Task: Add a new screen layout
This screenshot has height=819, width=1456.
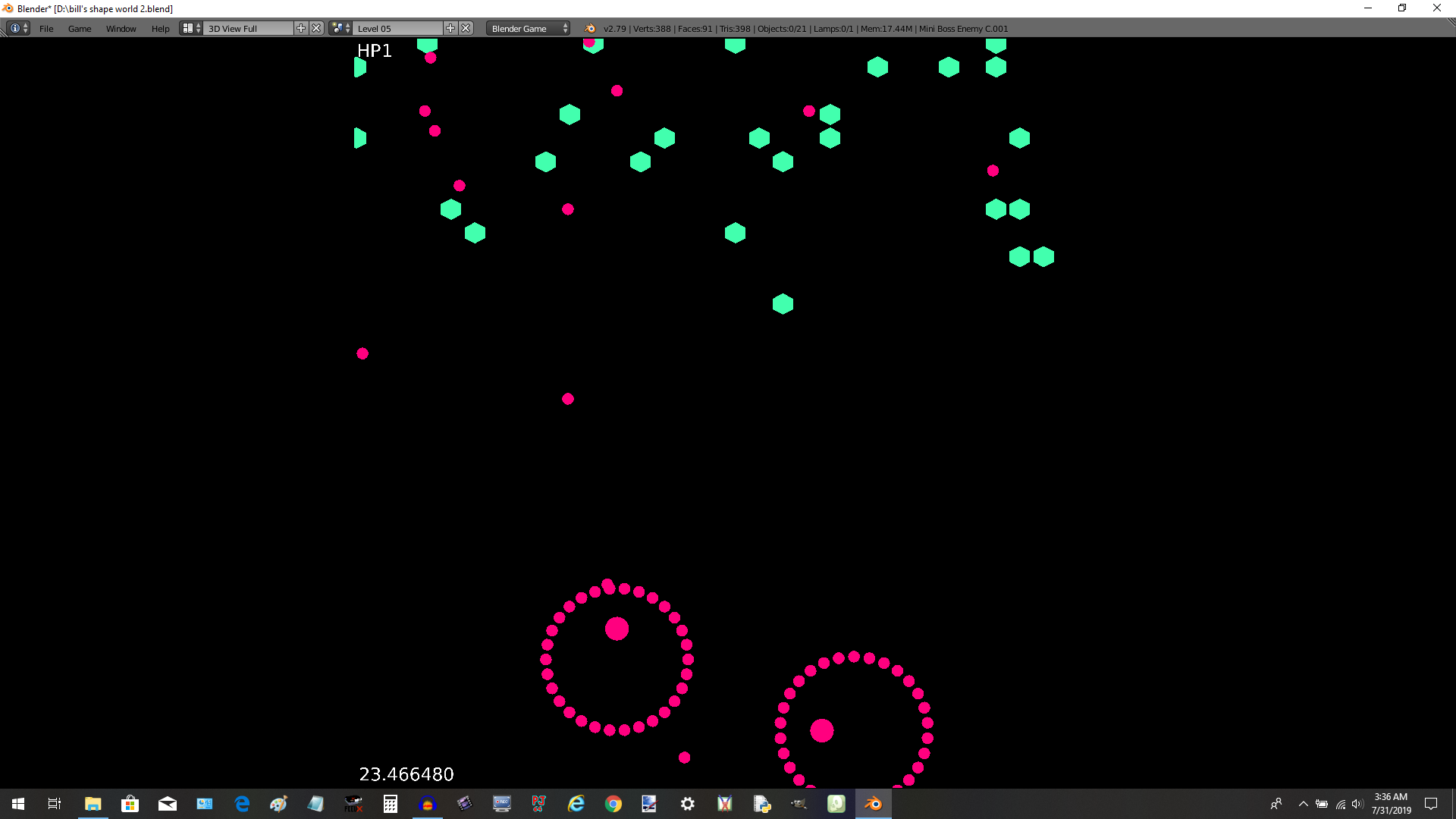Action: pyautogui.click(x=301, y=28)
